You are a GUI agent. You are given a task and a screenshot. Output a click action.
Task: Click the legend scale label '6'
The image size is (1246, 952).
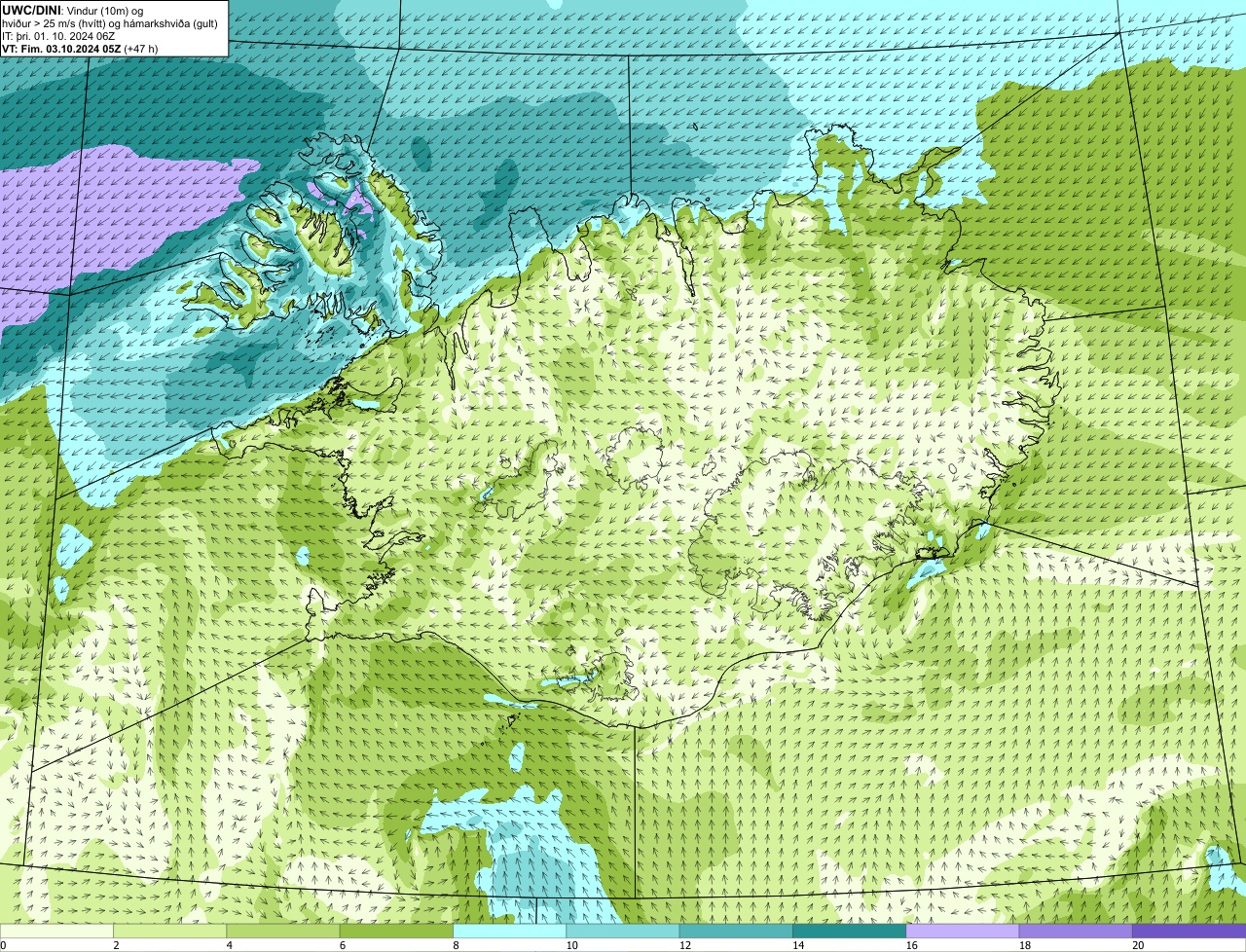click(x=343, y=945)
